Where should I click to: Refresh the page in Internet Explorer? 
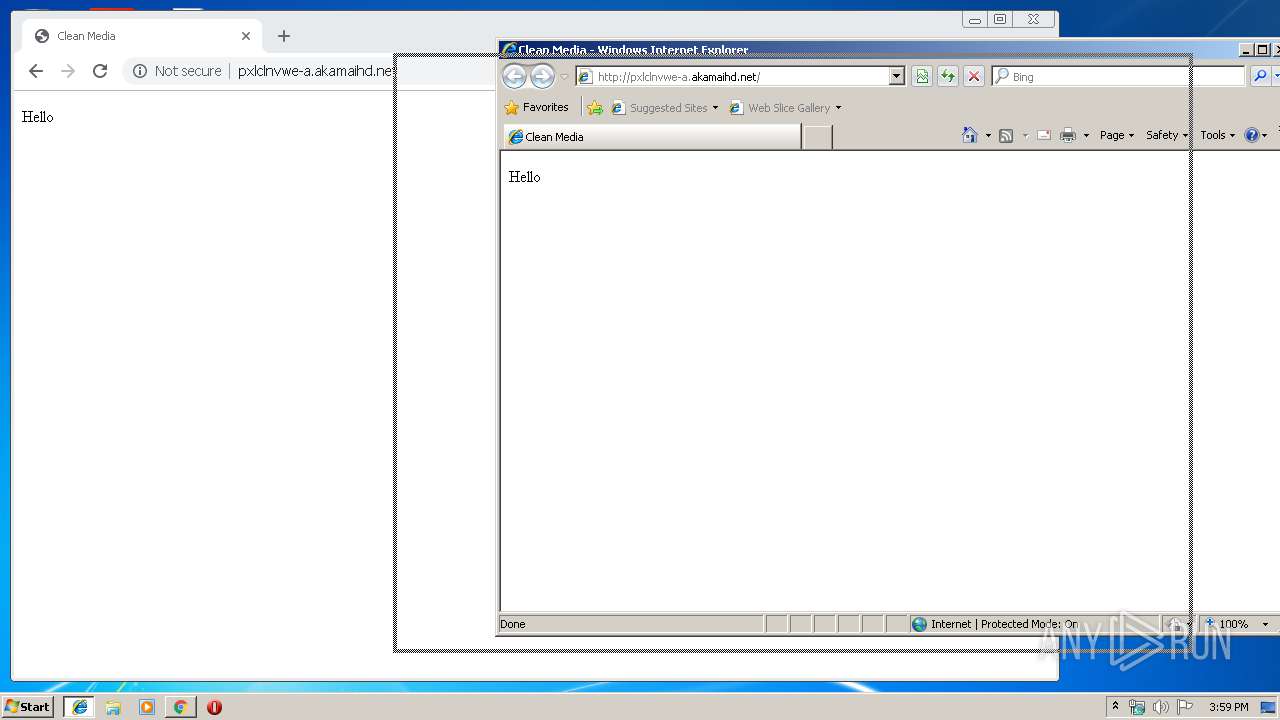[948, 77]
